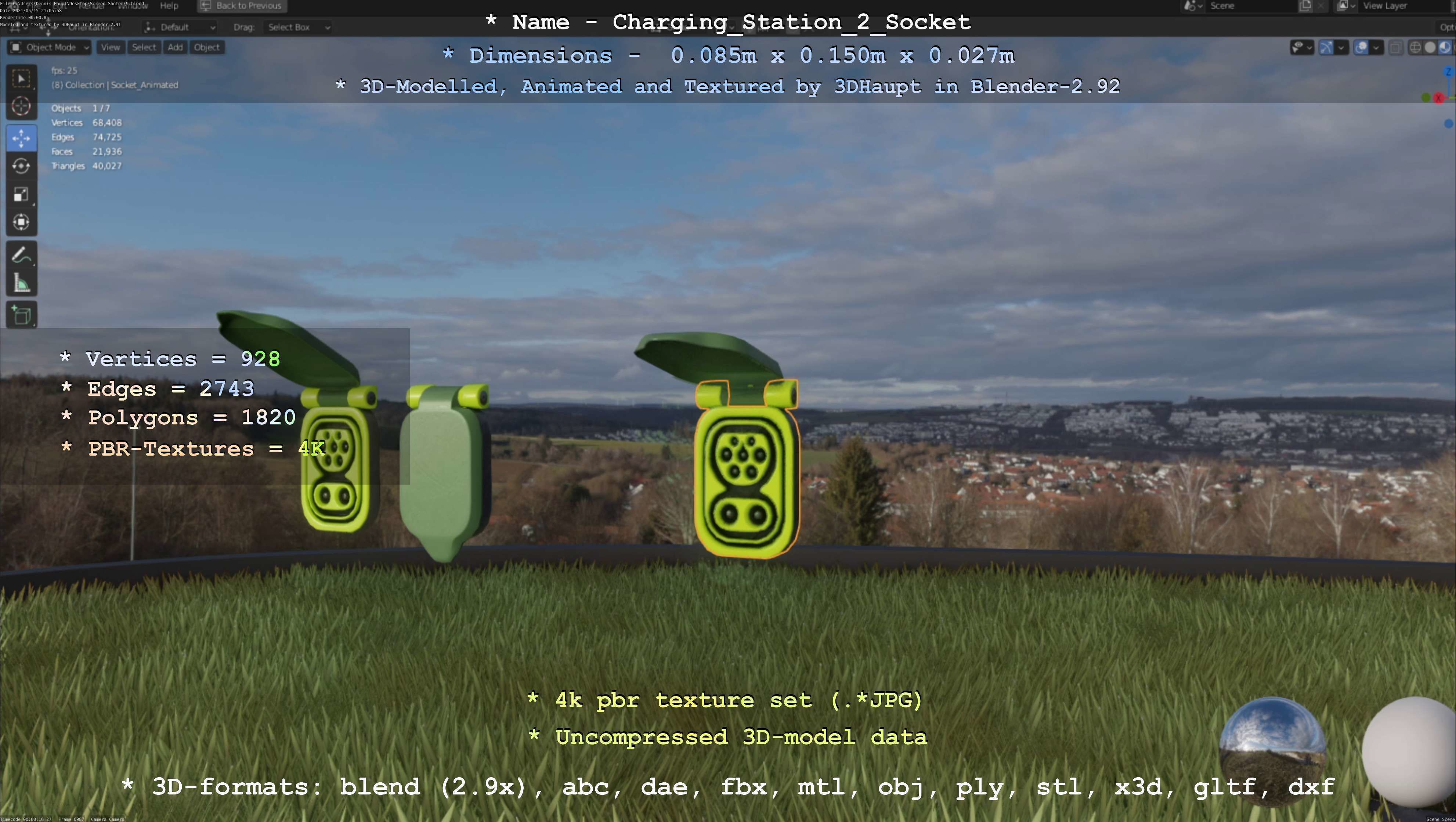Viewport: 1456px width, 822px height.
Task: Switch to solid viewport shading
Action: pos(1430,47)
